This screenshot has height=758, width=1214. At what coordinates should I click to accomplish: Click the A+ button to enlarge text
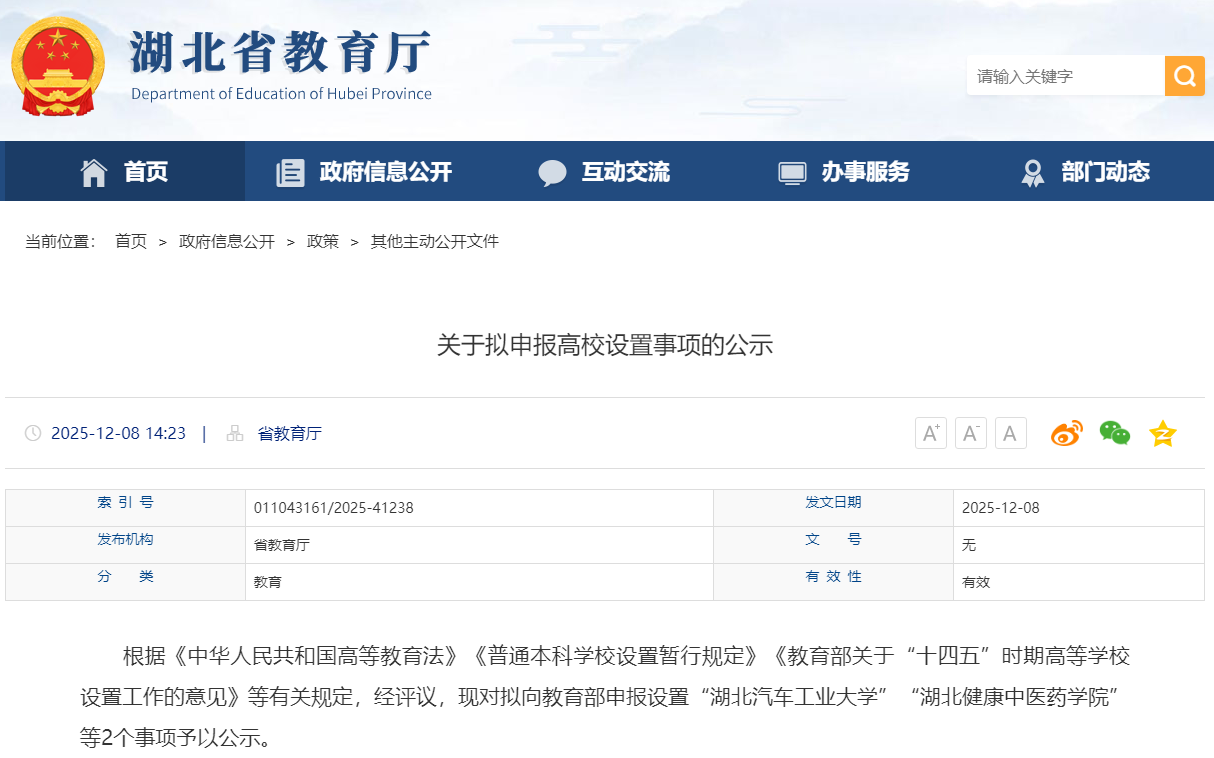coord(930,433)
